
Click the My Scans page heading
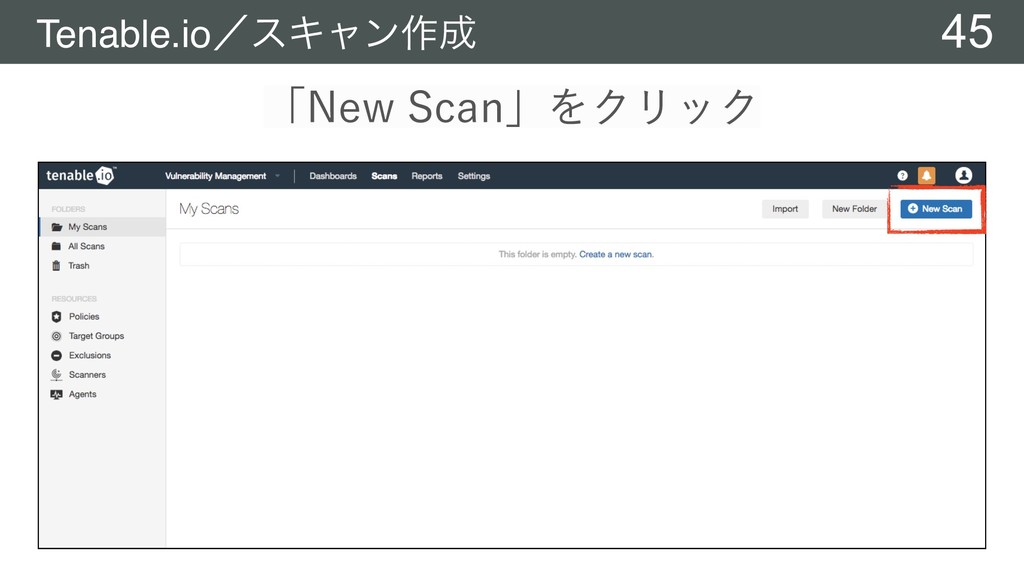coord(209,209)
